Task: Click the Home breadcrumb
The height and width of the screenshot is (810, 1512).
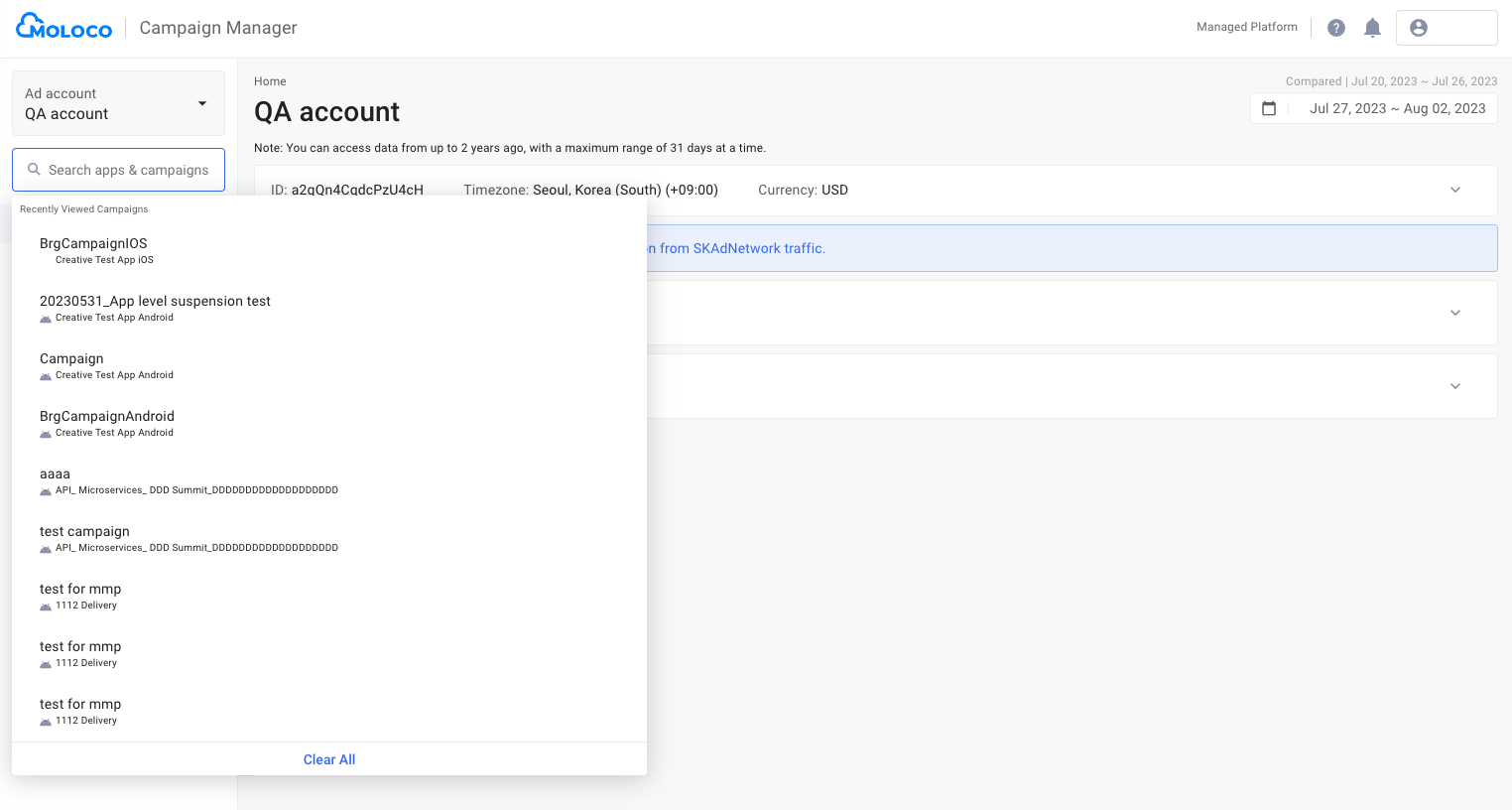Action: click(270, 81)
